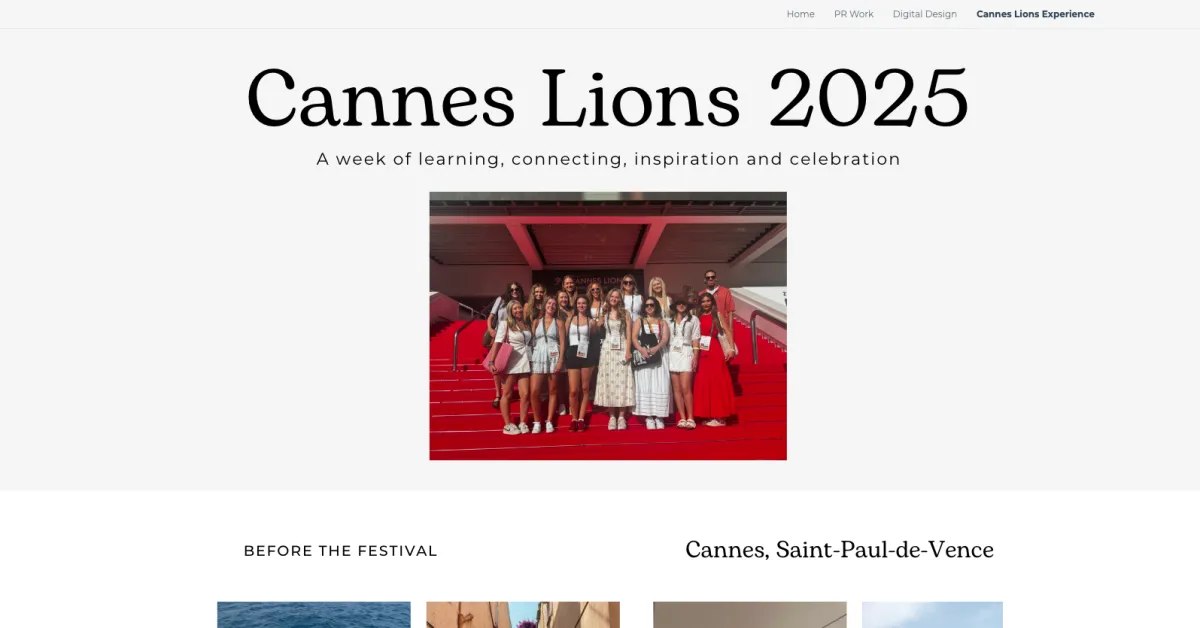Go to the PR Work page

coord(853,14)
